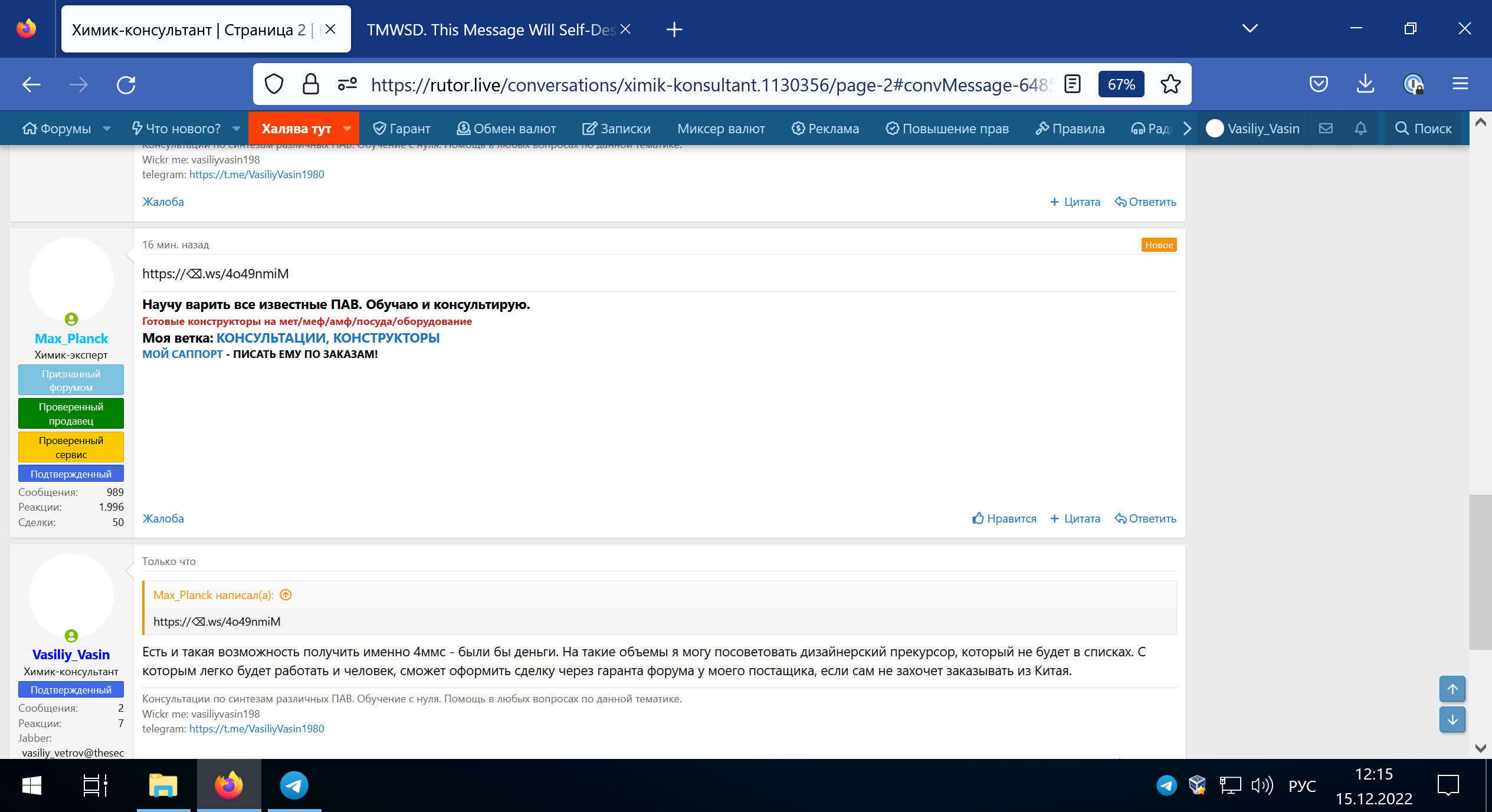Viewport: 1492px width, 812px height.
Task: Open telegram link in bottom signature
Action: 257,729
